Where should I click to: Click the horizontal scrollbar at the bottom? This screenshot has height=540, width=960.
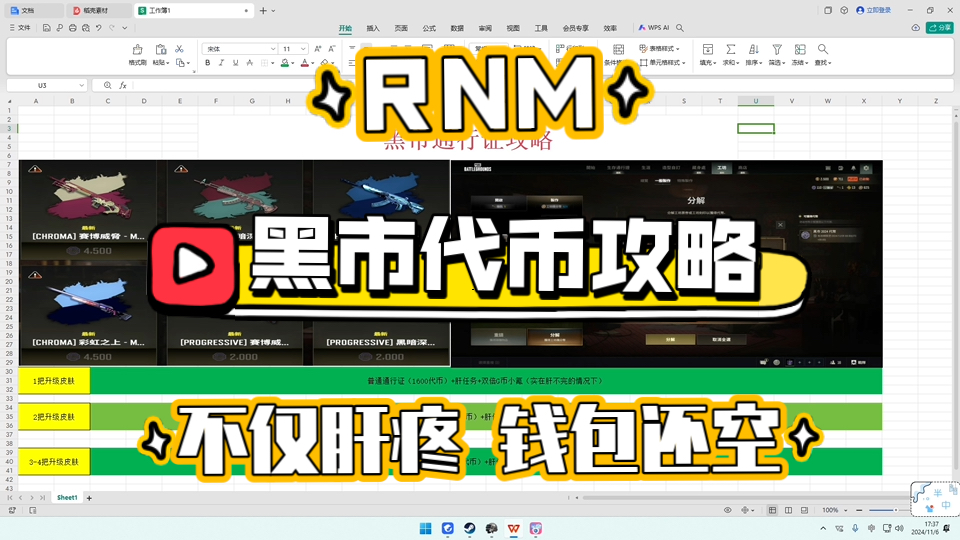[744, 498]
